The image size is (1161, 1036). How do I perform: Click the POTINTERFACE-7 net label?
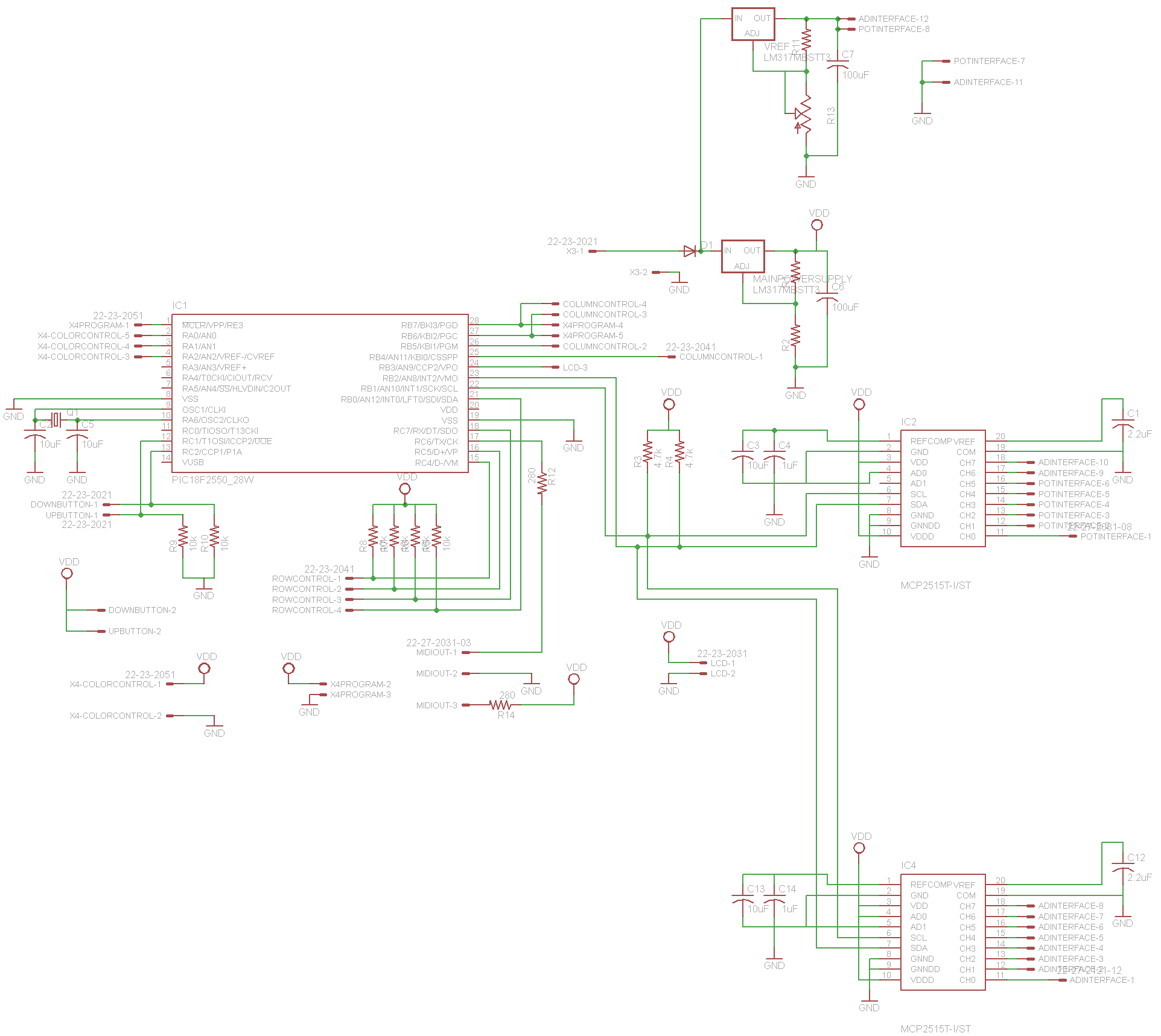click(989, 61)
